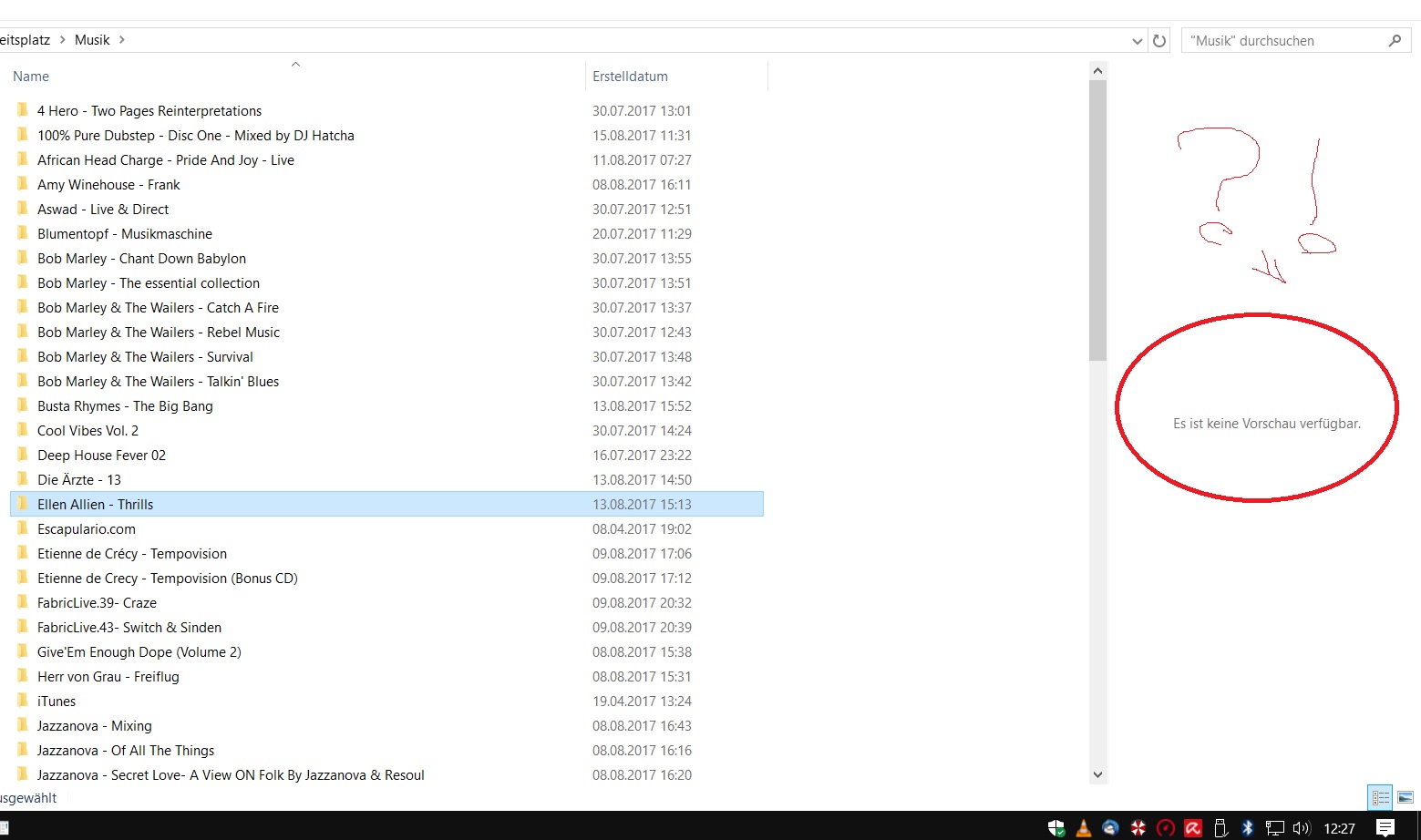The image size is (1421, 840).
Task: Click the date 13.08.2017 15:52
Action: click(642, 406)
